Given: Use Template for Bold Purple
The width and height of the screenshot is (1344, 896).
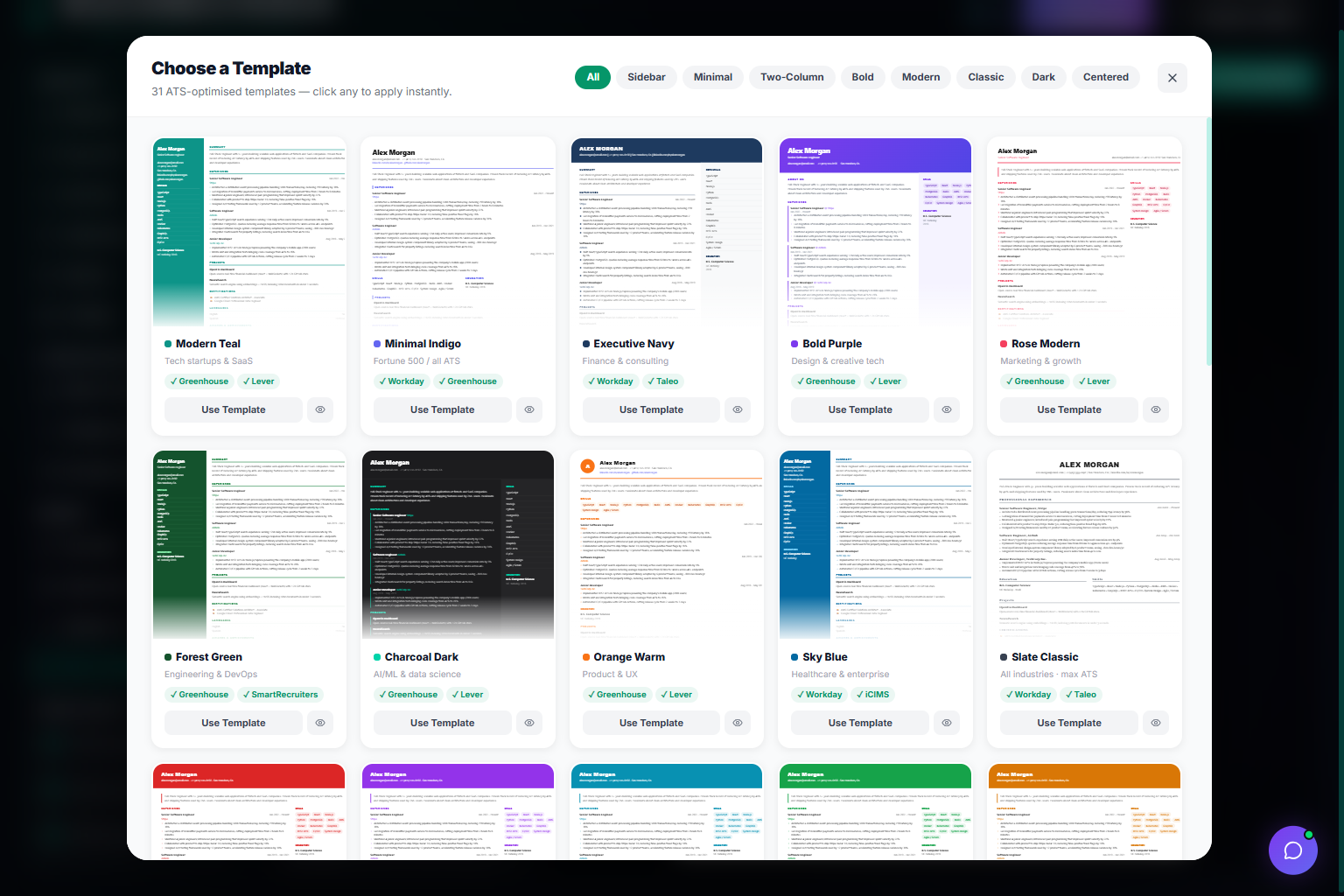Looking at the screenshot, I should (x=860, y=409).
